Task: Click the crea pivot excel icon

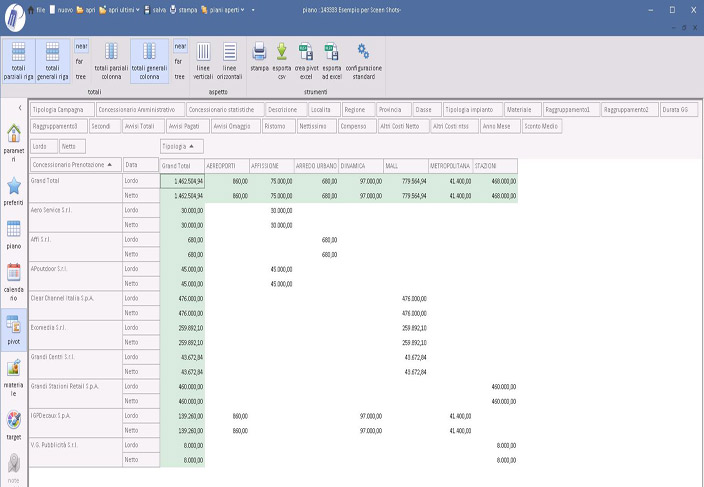Action: tap(307, 52)
